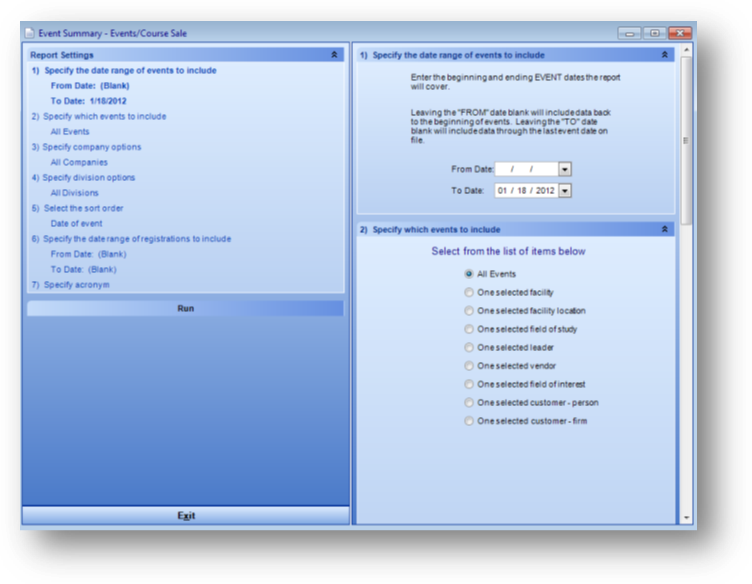Click To Date: 1/18/2012 summary line

(89, 101)
